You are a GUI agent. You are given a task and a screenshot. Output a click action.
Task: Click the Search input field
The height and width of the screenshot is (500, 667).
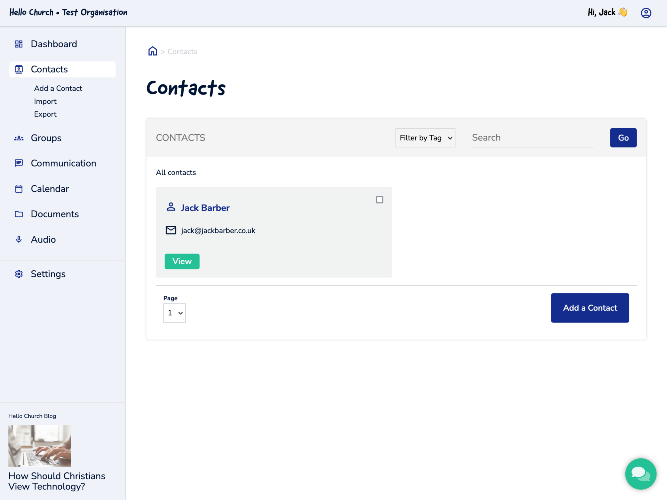click(x=532, y=138)
